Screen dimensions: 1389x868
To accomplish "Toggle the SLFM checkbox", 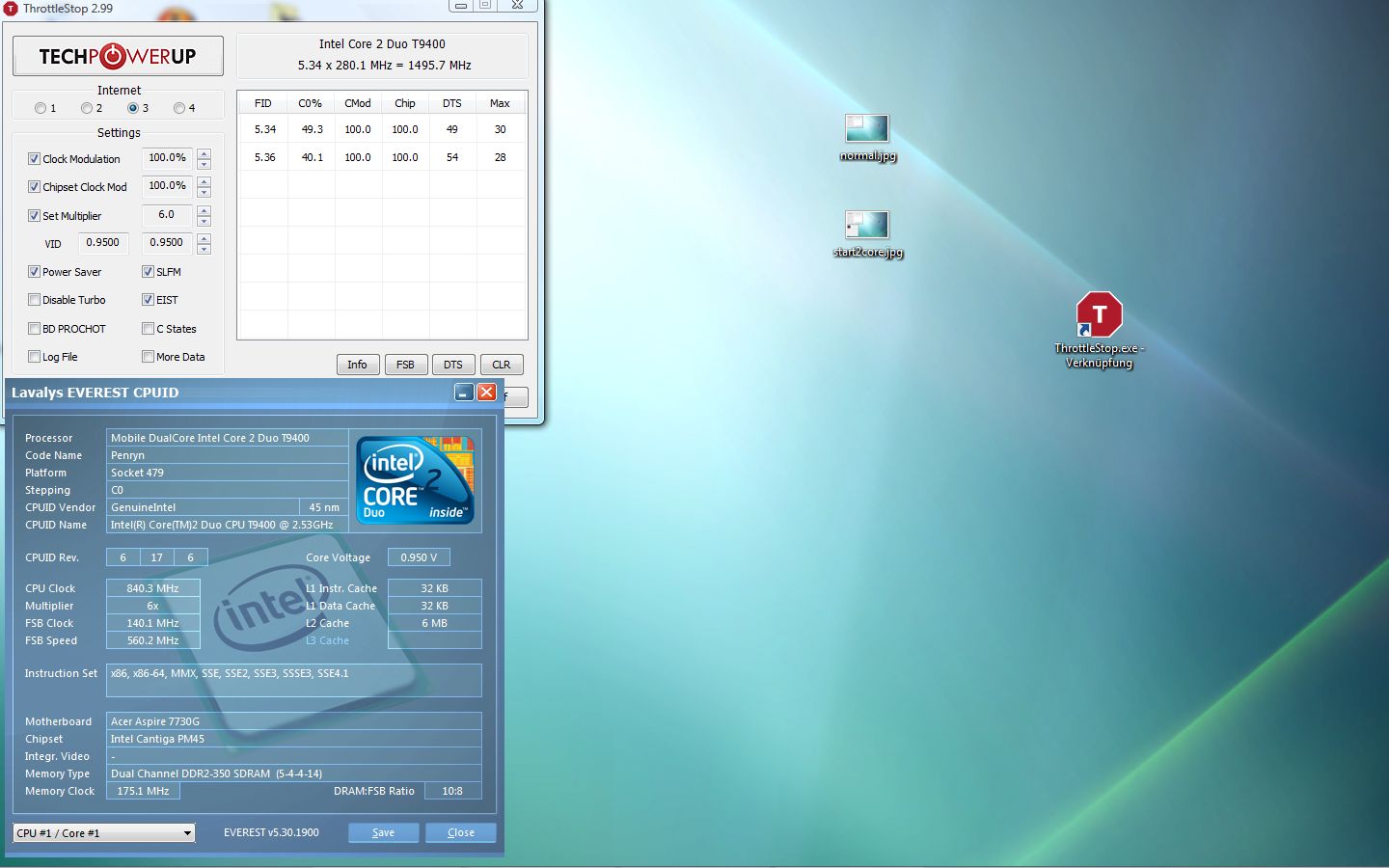I will coord(149,272).
